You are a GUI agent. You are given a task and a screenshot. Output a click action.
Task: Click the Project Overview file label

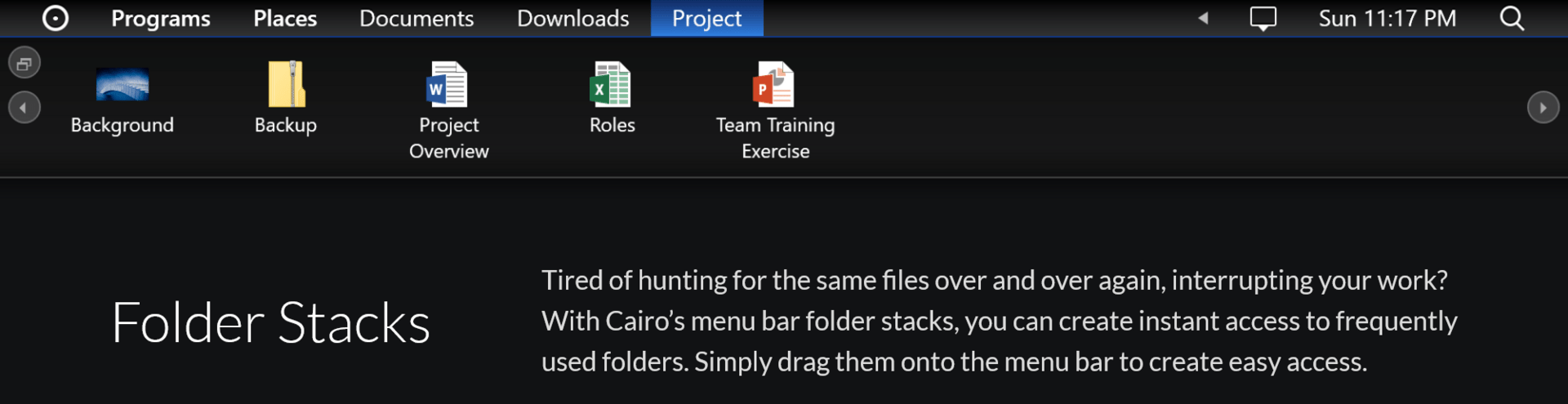click(449, 138)
